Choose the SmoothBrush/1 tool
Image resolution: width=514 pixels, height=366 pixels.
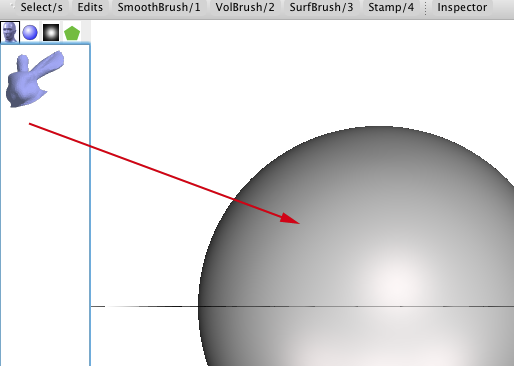pyautogui.click(x=159, y=7)
